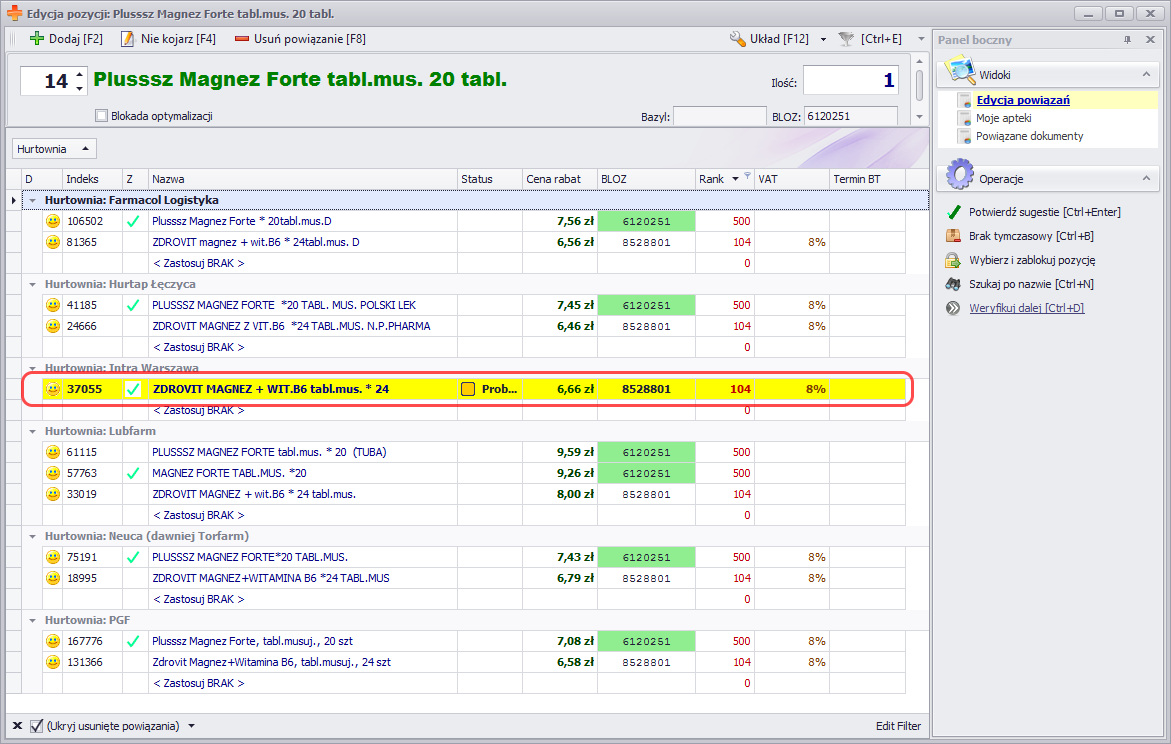Click the Weryfikuj dalej [Ctrl+D] link
This screenshot has height=744, width=1171.
1026,308
